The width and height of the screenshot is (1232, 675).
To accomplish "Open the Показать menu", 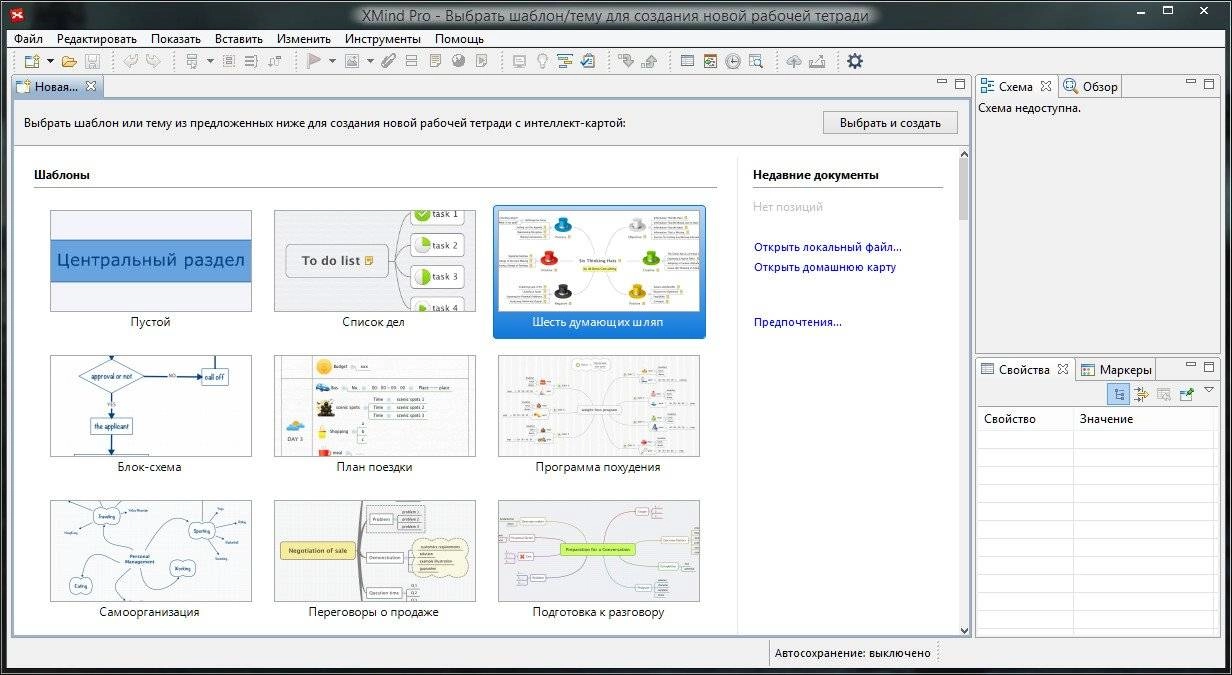I will (x=176, y=39).
